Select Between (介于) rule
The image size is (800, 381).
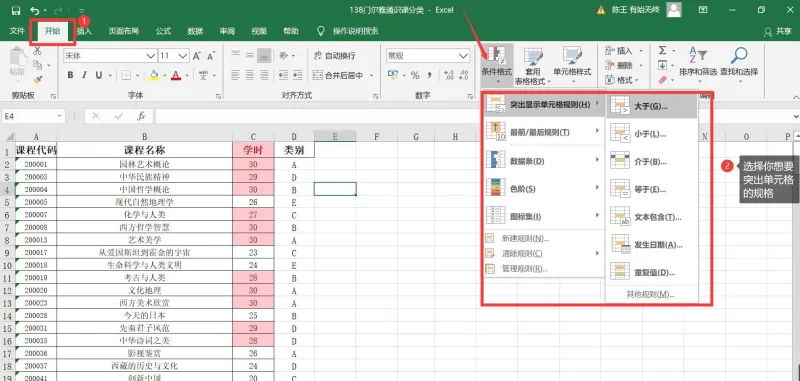pyautogui.click(x=651, y=162)
